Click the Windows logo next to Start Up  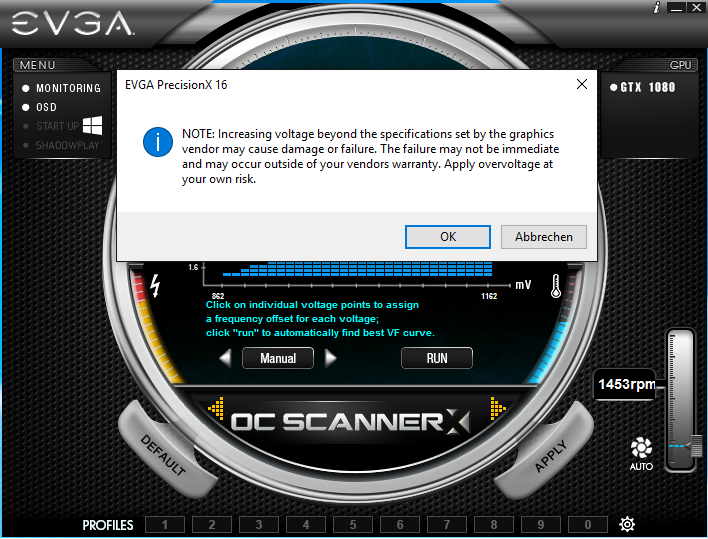[93, 125]
